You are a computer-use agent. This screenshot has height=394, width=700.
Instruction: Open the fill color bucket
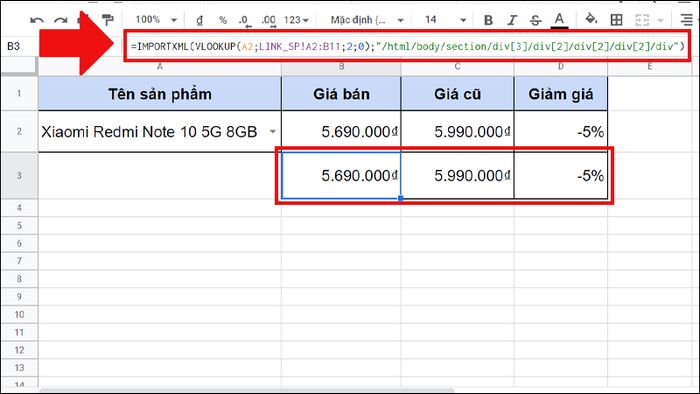click(592, 19)
